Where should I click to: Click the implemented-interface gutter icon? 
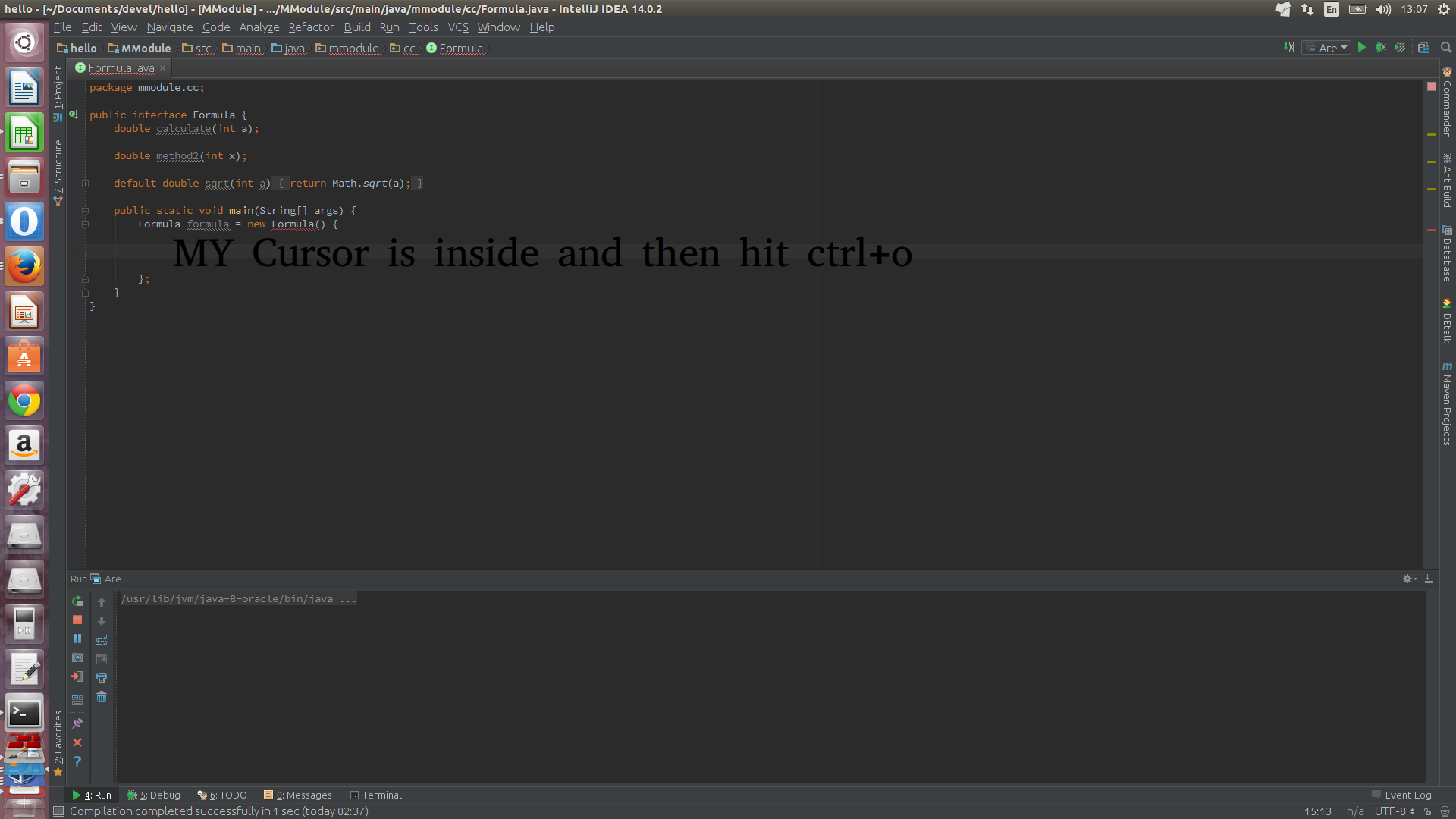click(74, 115)
